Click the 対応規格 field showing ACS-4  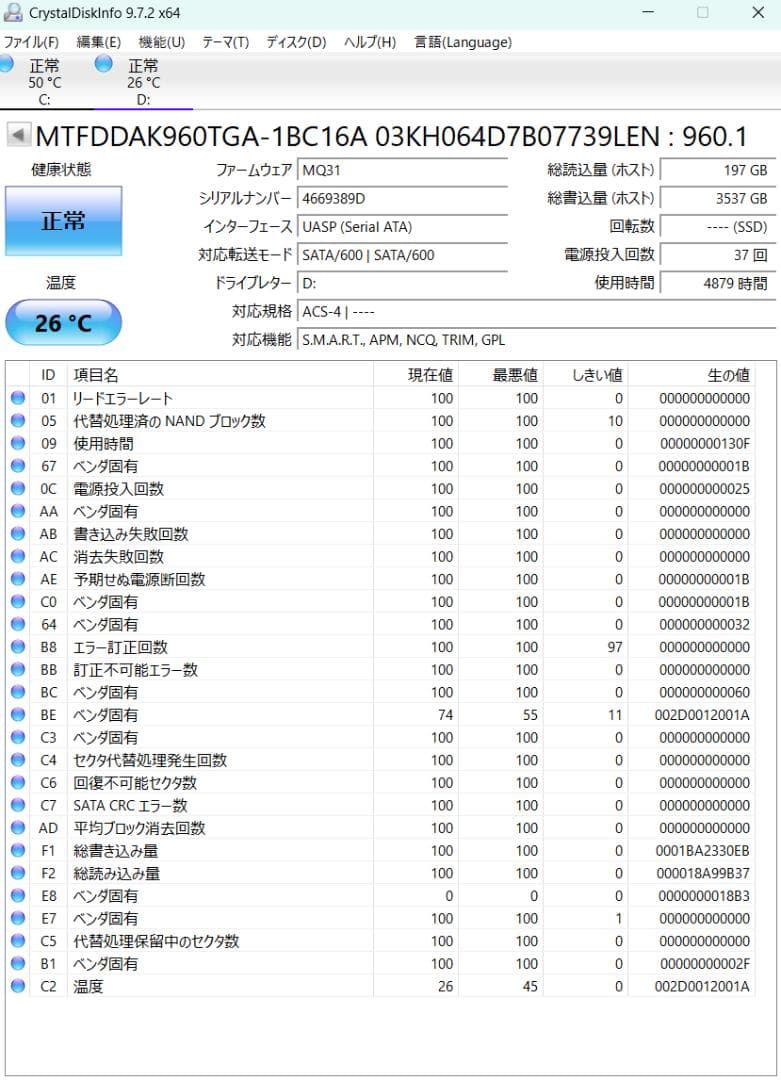click(537, 312)
